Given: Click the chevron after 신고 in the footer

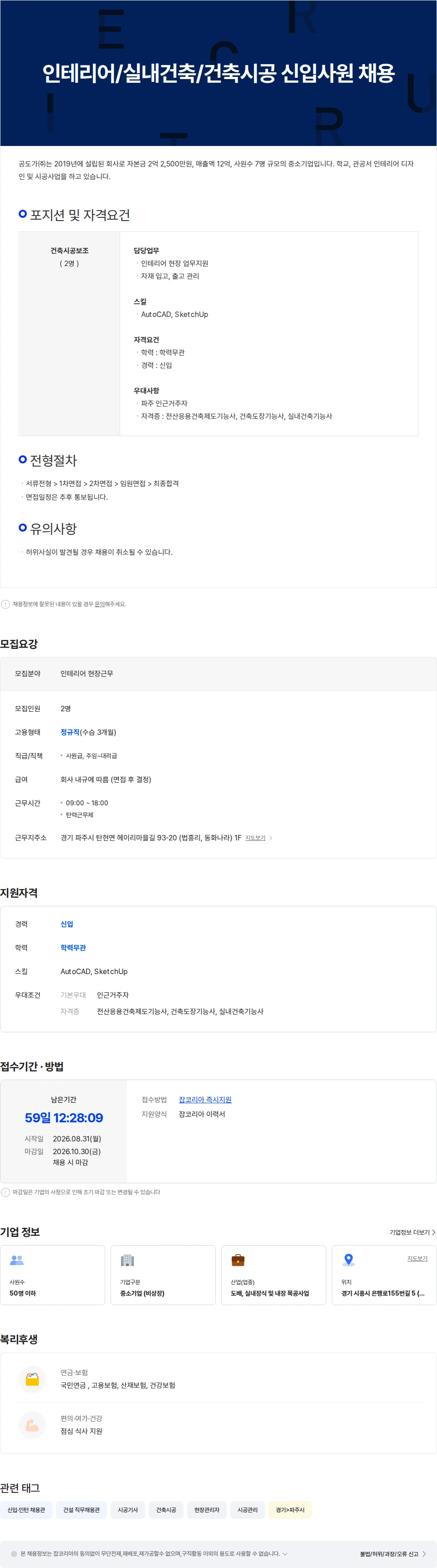Looking at the screenshot, I should point(424,1554).
